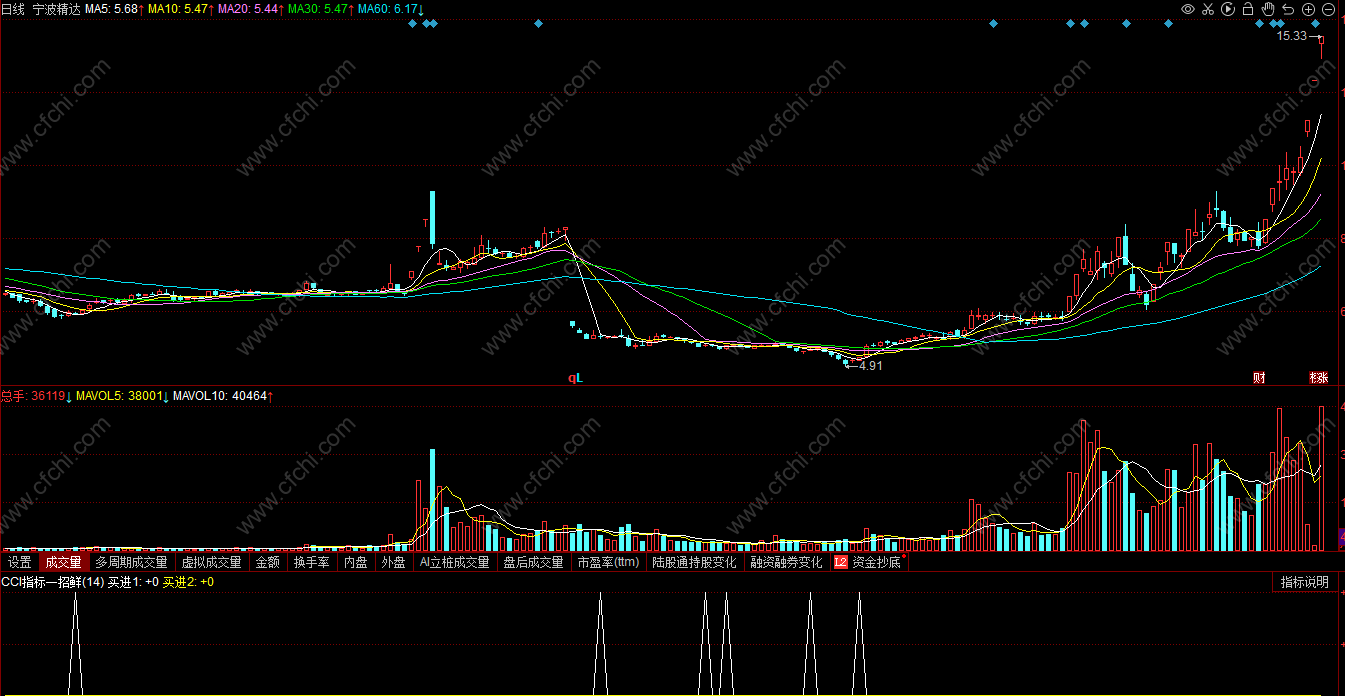Zoom in with the plus circle icon
Screen dimensions: 1345x696
pos(1308,9)
